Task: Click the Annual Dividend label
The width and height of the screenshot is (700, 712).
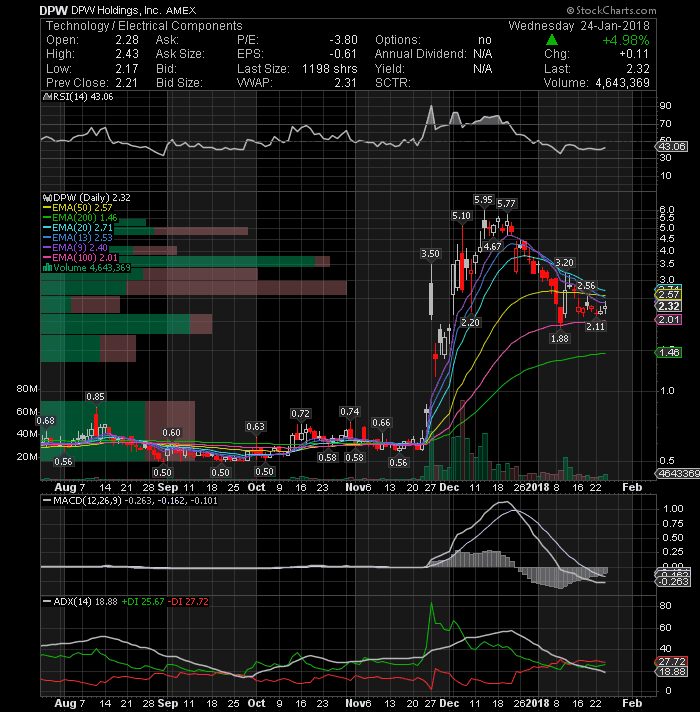Action: click(x=420, y=54)
